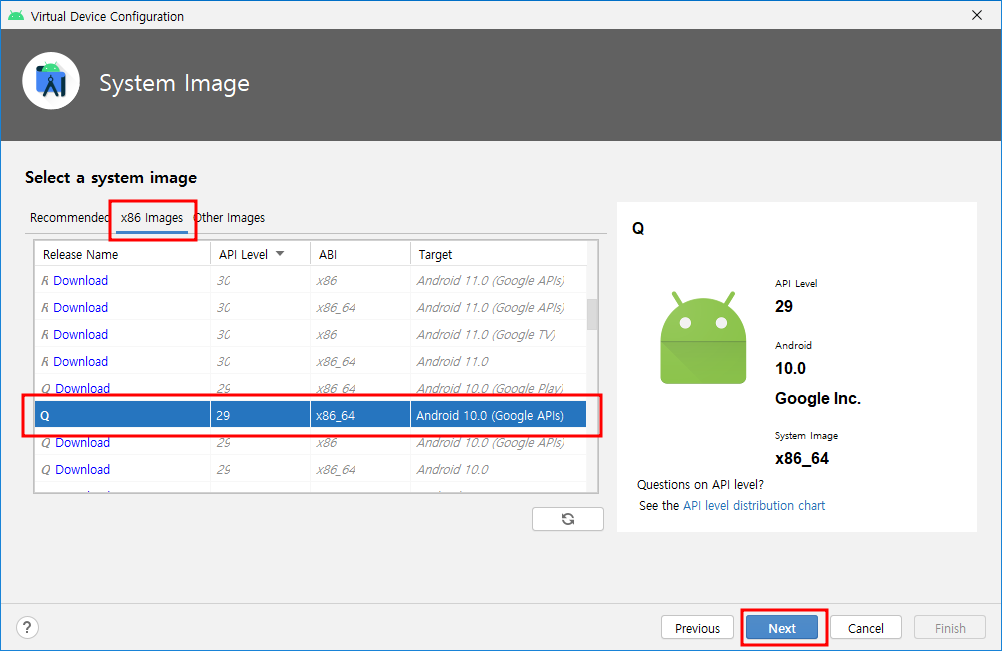
Task: Open the help question mark icon
Action: point(27,627)
